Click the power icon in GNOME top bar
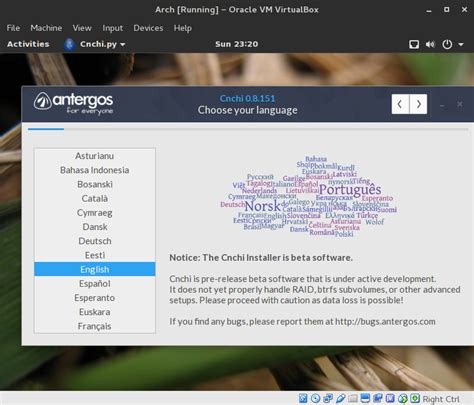 tap(447, 44)
